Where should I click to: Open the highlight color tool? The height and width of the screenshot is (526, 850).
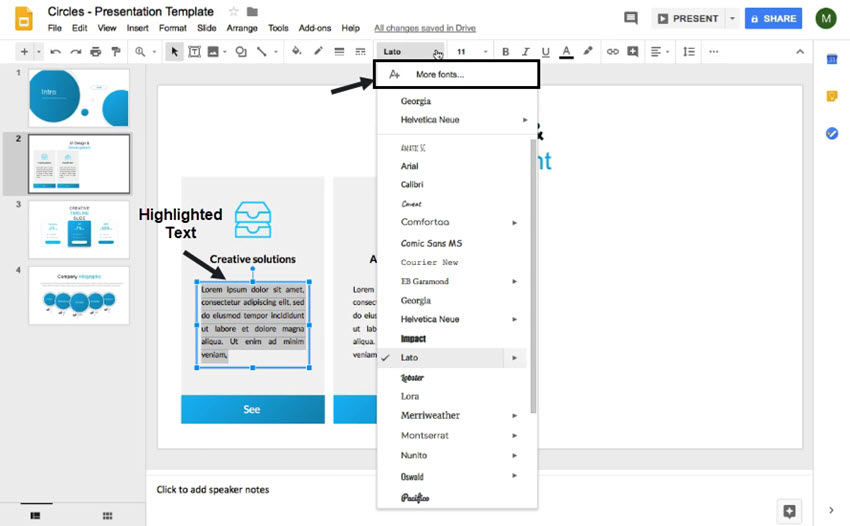click(588, 51)
